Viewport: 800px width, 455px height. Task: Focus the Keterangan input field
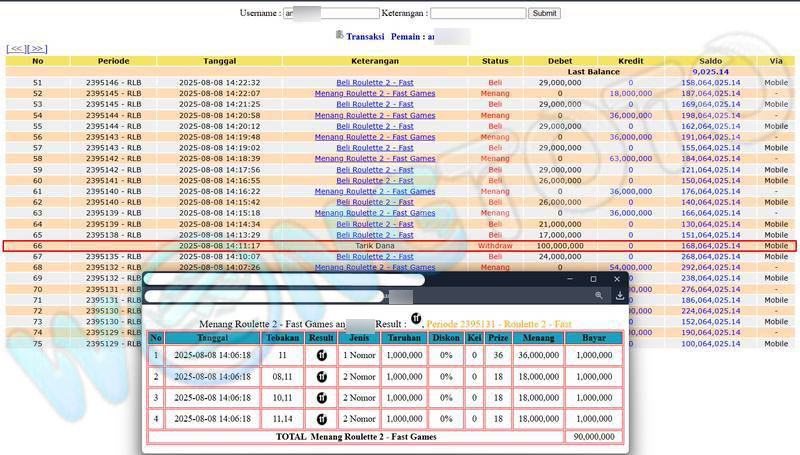click(478, 13)
